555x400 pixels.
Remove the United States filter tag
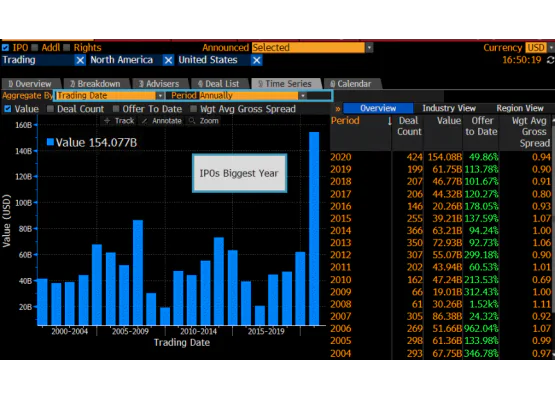tap(257, 60)
